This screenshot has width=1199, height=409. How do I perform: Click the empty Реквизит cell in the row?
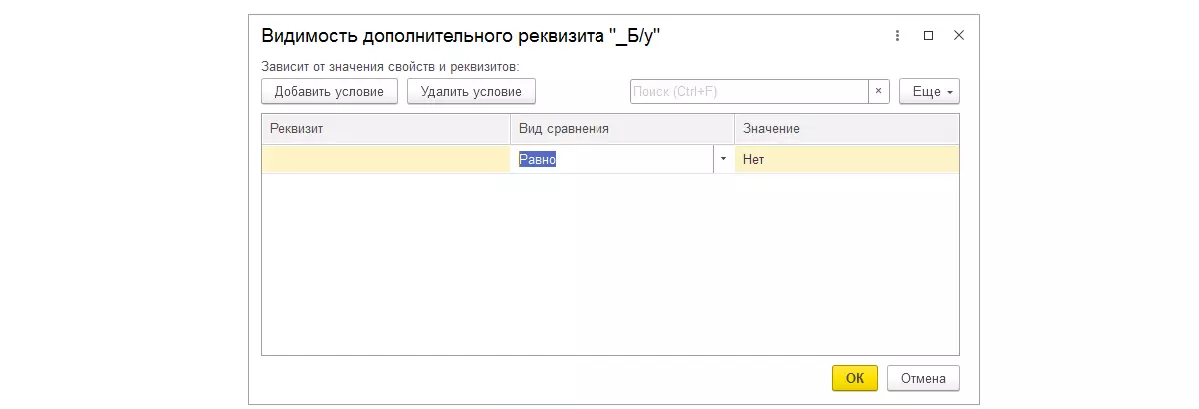point(385,159)
